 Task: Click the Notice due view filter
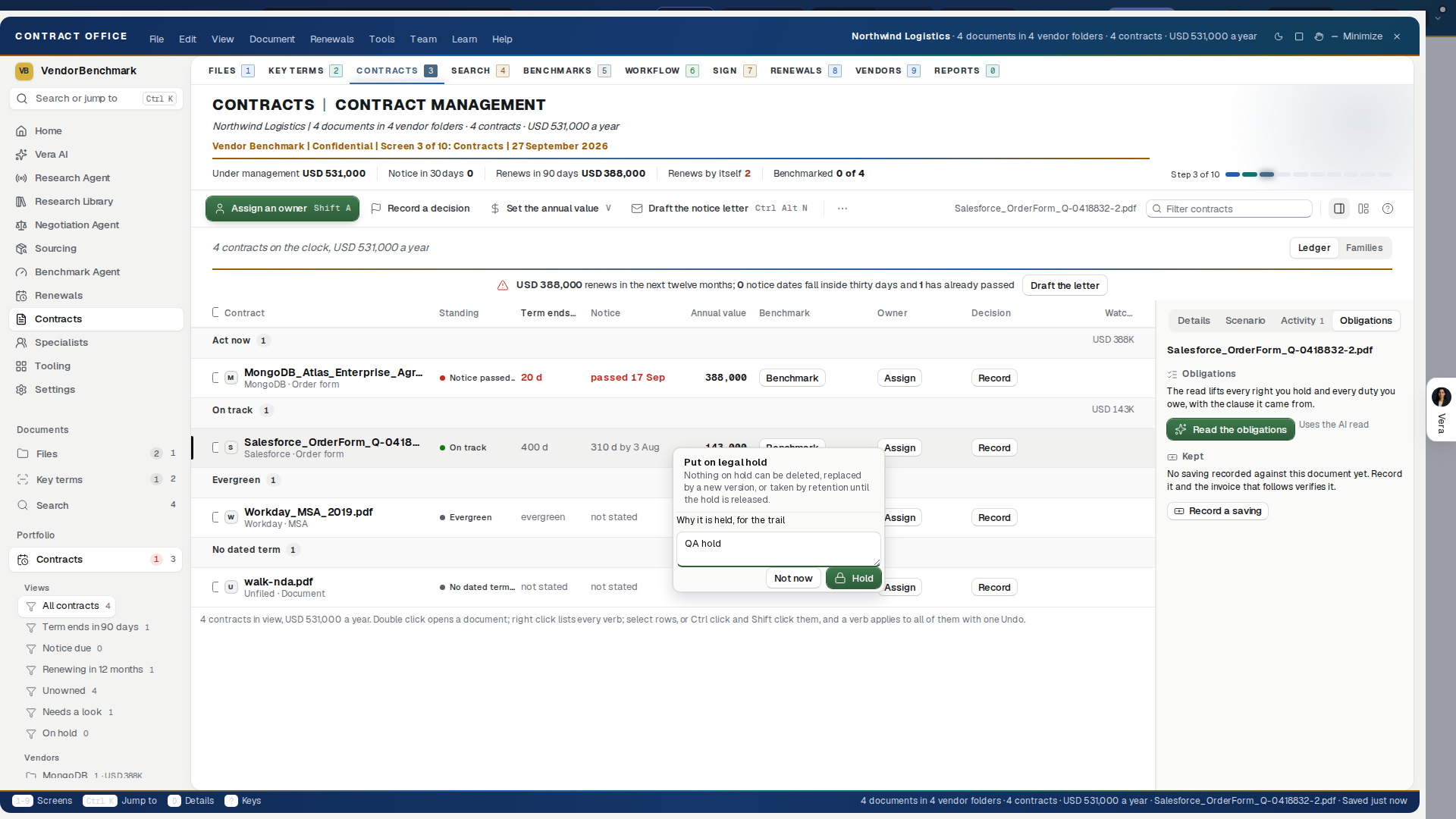click(x=67, y=648)
